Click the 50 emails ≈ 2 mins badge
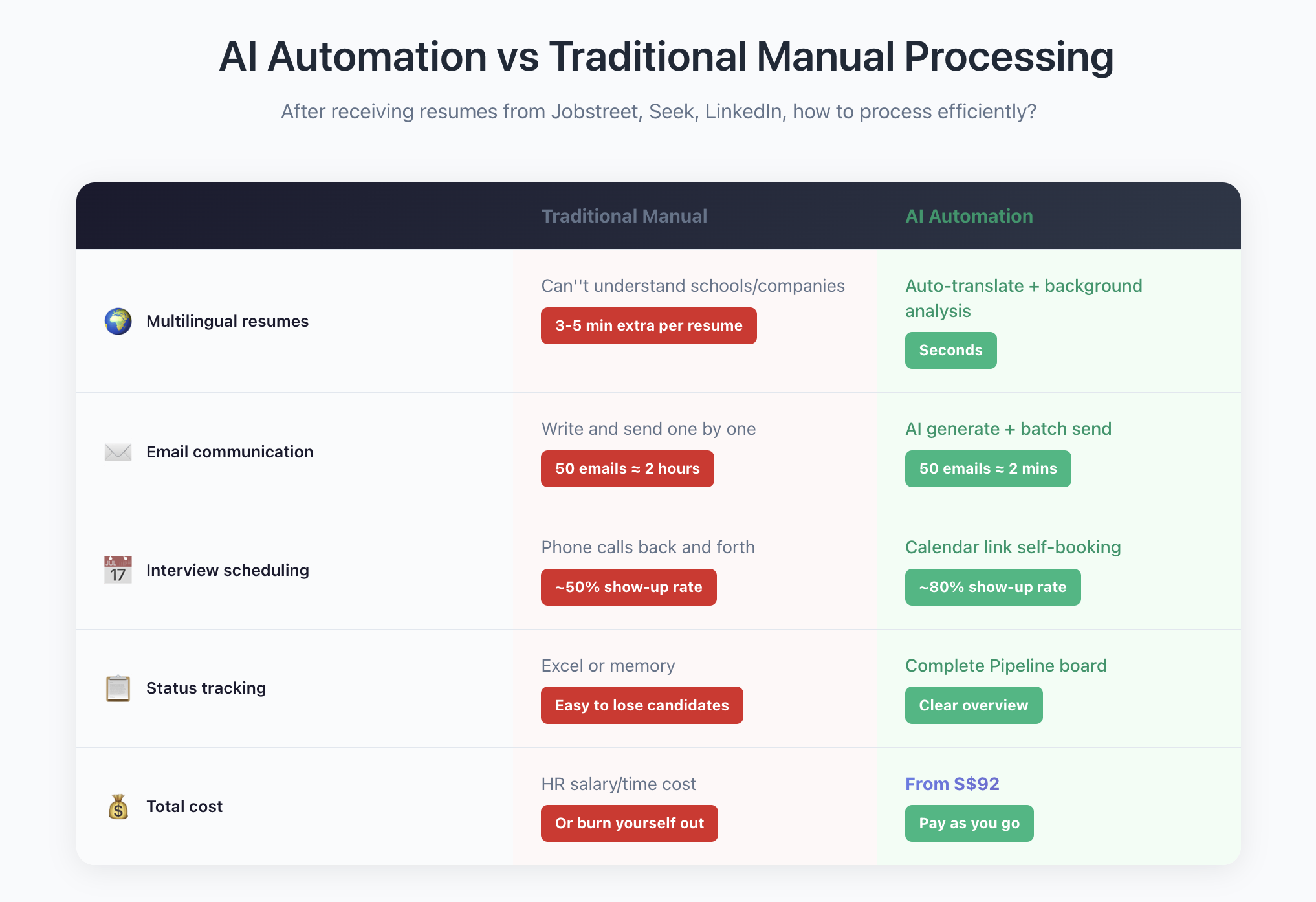The width and height of the screenshot is (1316, 902). 987,468
